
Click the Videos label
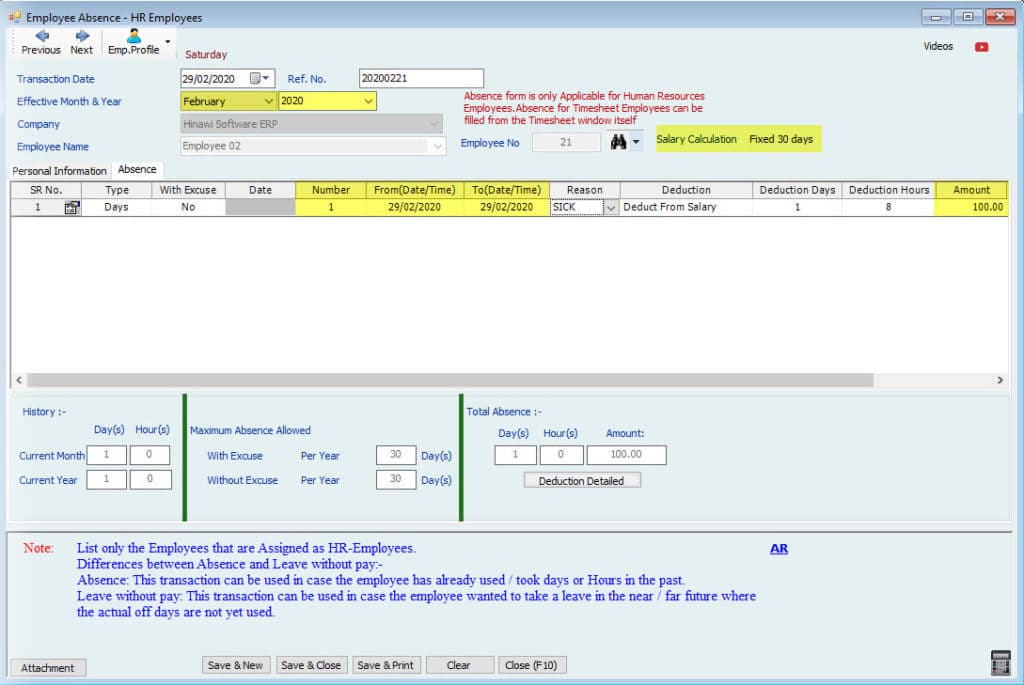click(938, 46)
